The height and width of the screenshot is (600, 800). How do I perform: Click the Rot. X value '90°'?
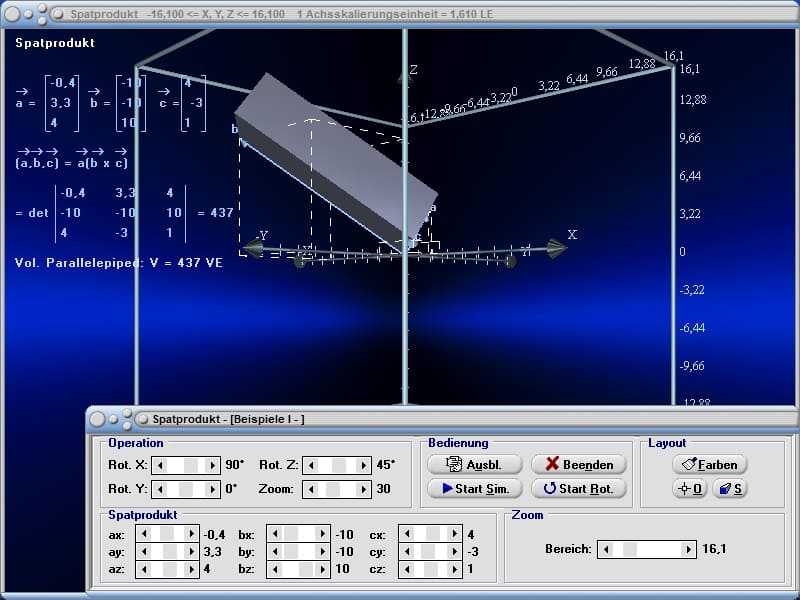point(235,465)
